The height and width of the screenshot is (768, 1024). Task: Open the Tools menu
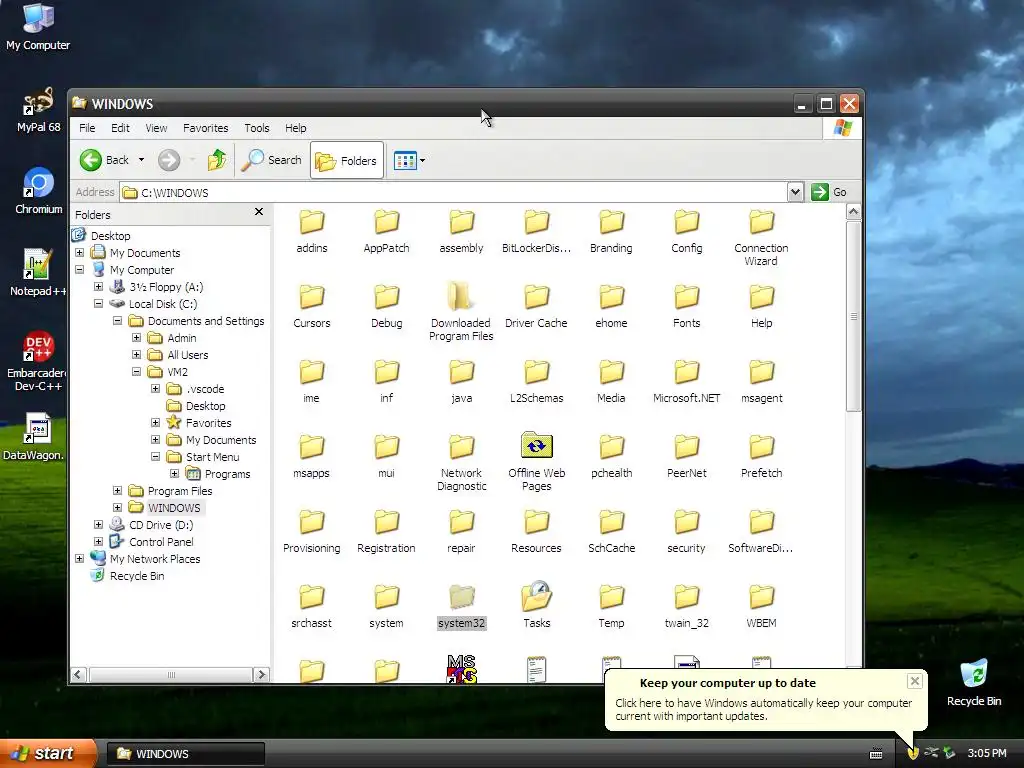257,128
